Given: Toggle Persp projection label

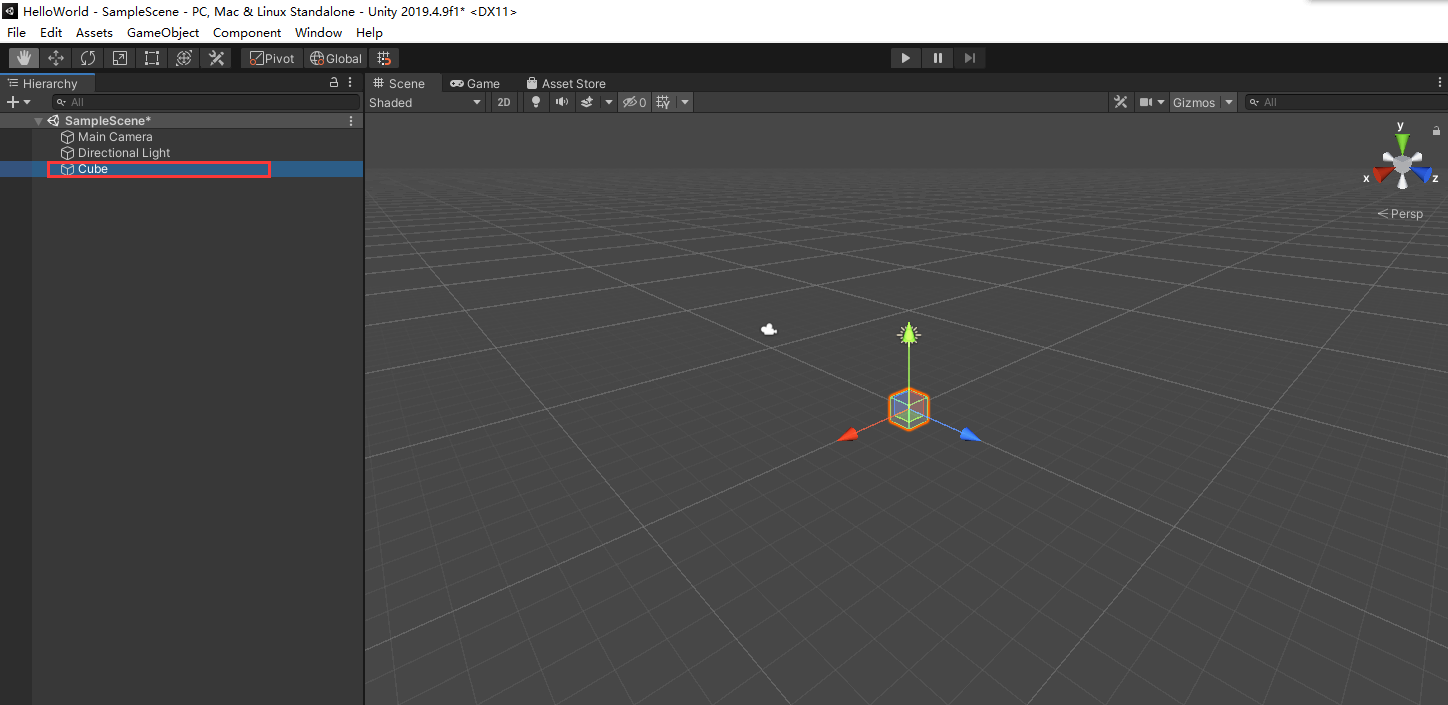Looking at the screenshot, I should (x=1400, y=214).
